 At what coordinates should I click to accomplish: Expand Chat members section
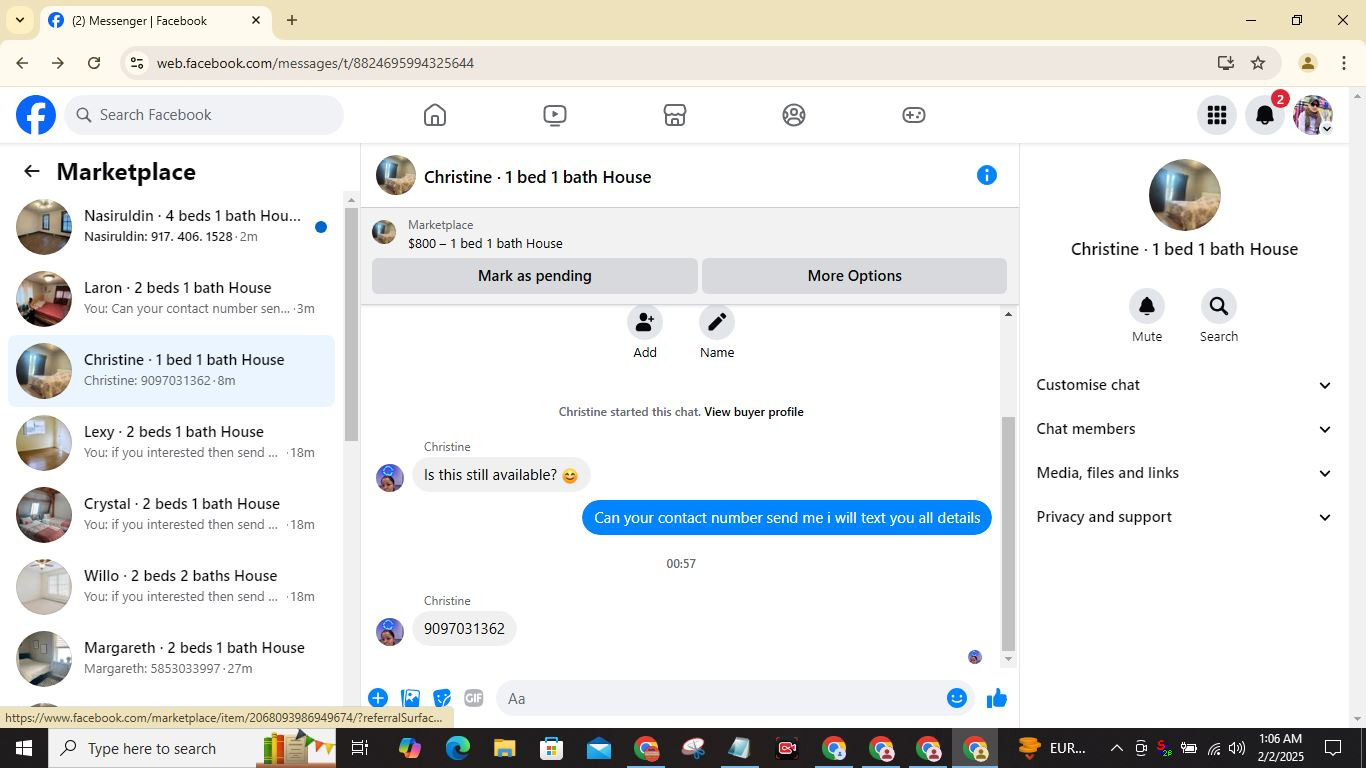tap(1185, 429)
